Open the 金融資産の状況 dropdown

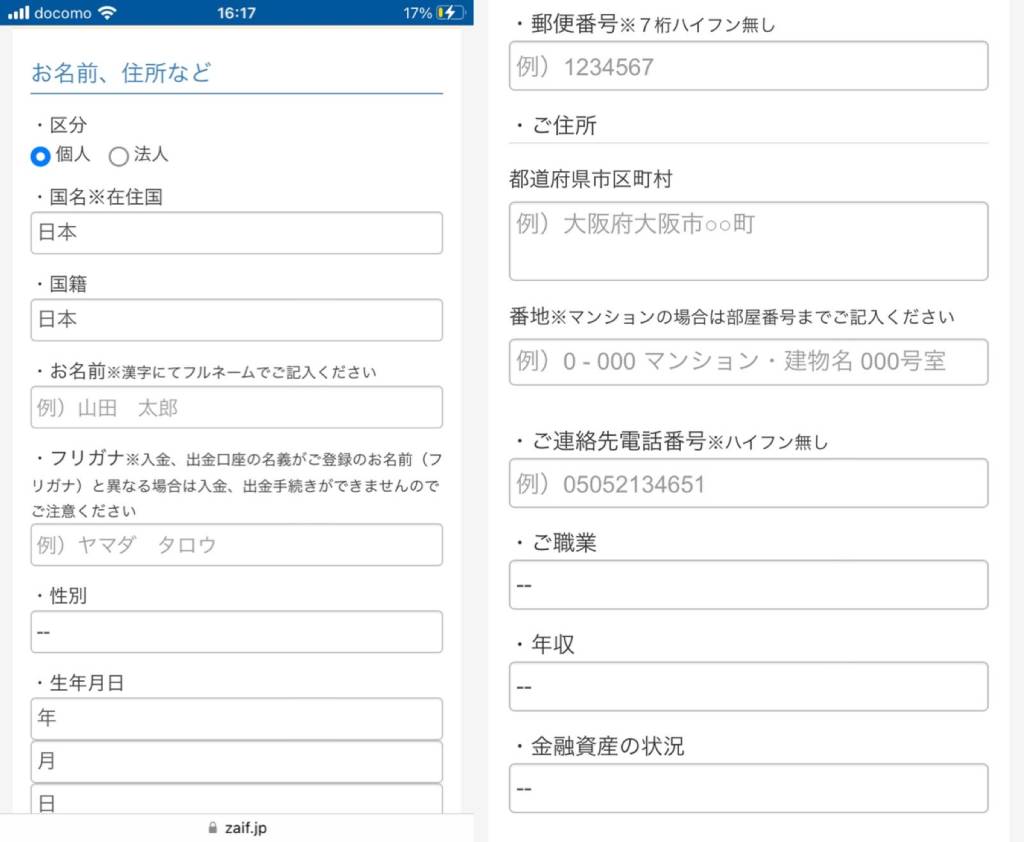point(748,789)
